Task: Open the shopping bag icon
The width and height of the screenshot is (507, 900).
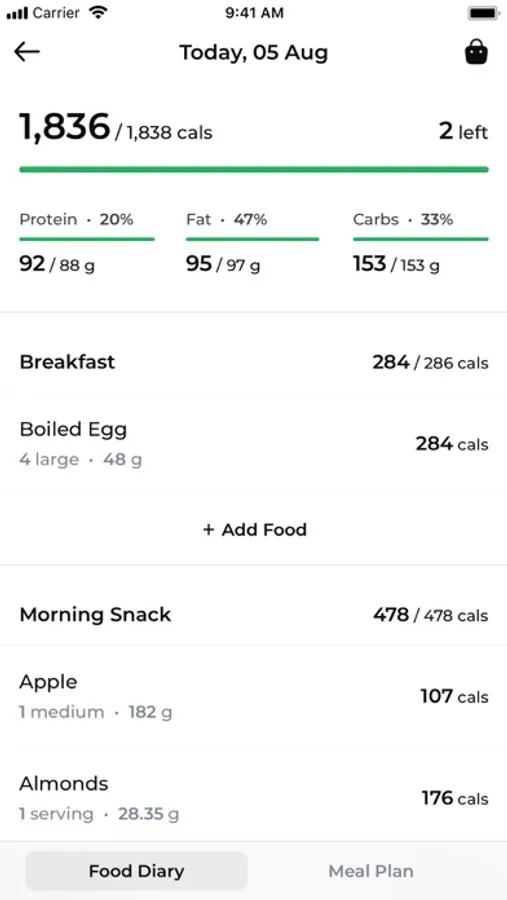Action: [476, 52]
